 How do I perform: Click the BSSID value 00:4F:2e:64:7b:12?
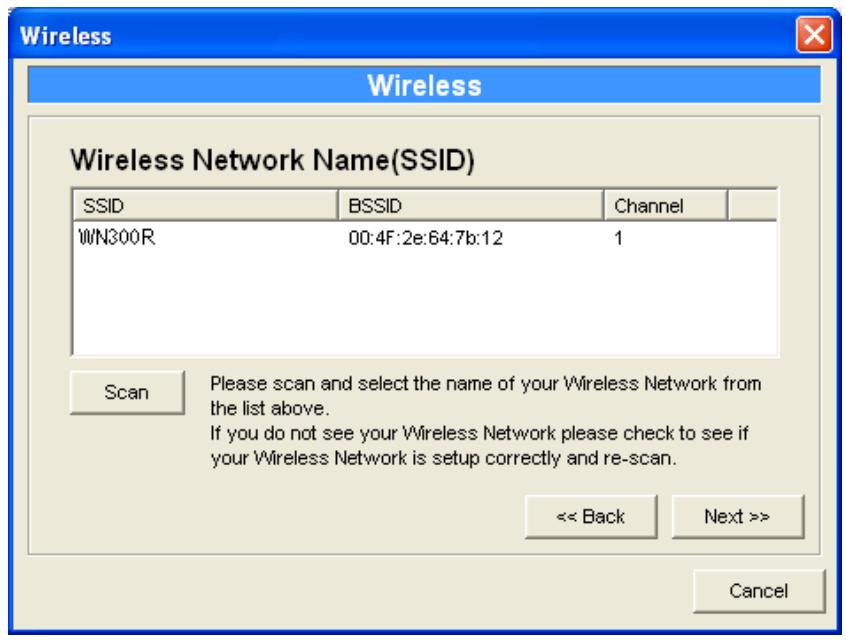coord(425,238)
